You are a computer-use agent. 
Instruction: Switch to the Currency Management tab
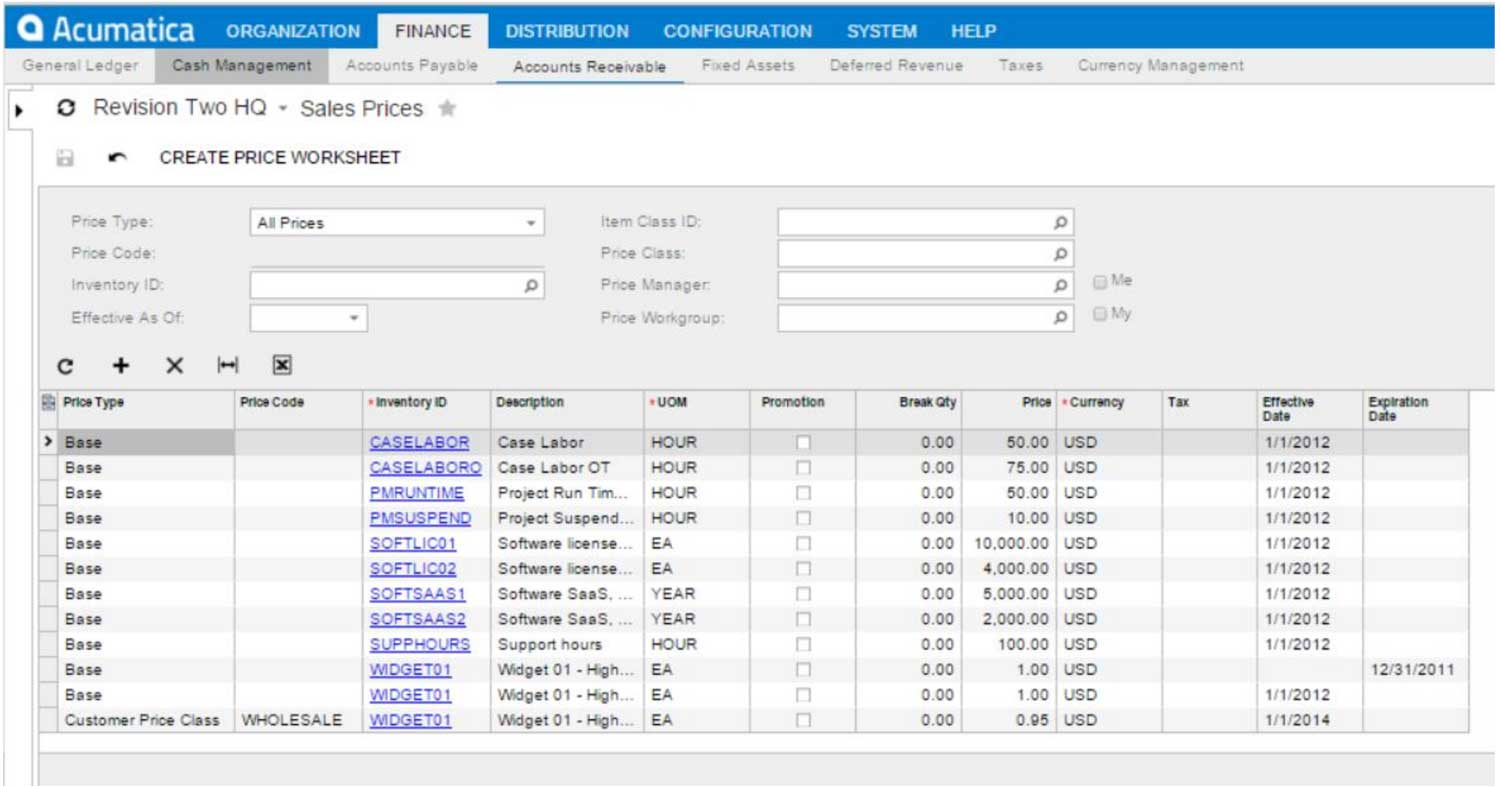click(x=1161, y=66)
